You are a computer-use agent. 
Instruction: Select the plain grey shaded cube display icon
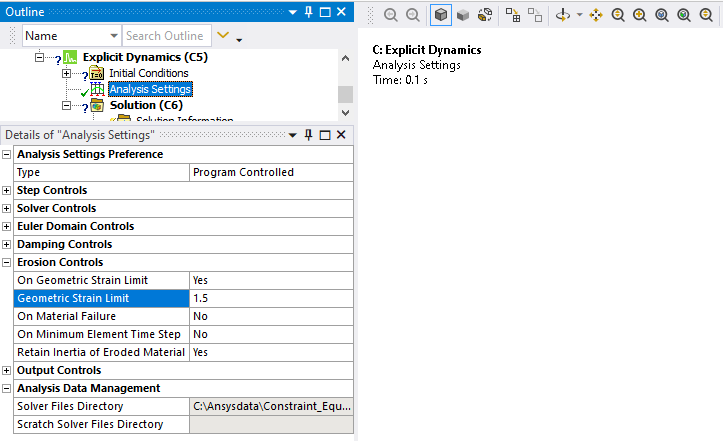[463, 15]
